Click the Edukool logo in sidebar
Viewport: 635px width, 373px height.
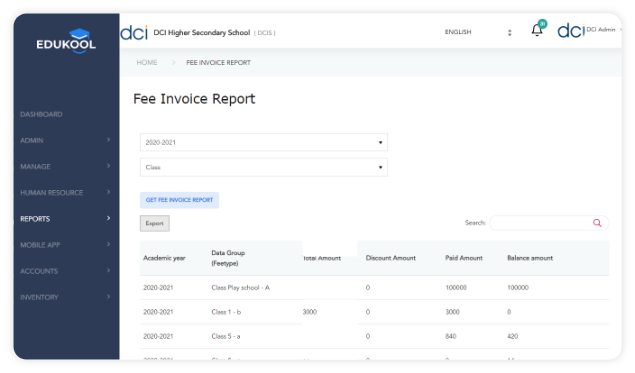pyautogui.click(x=66, y=41)
